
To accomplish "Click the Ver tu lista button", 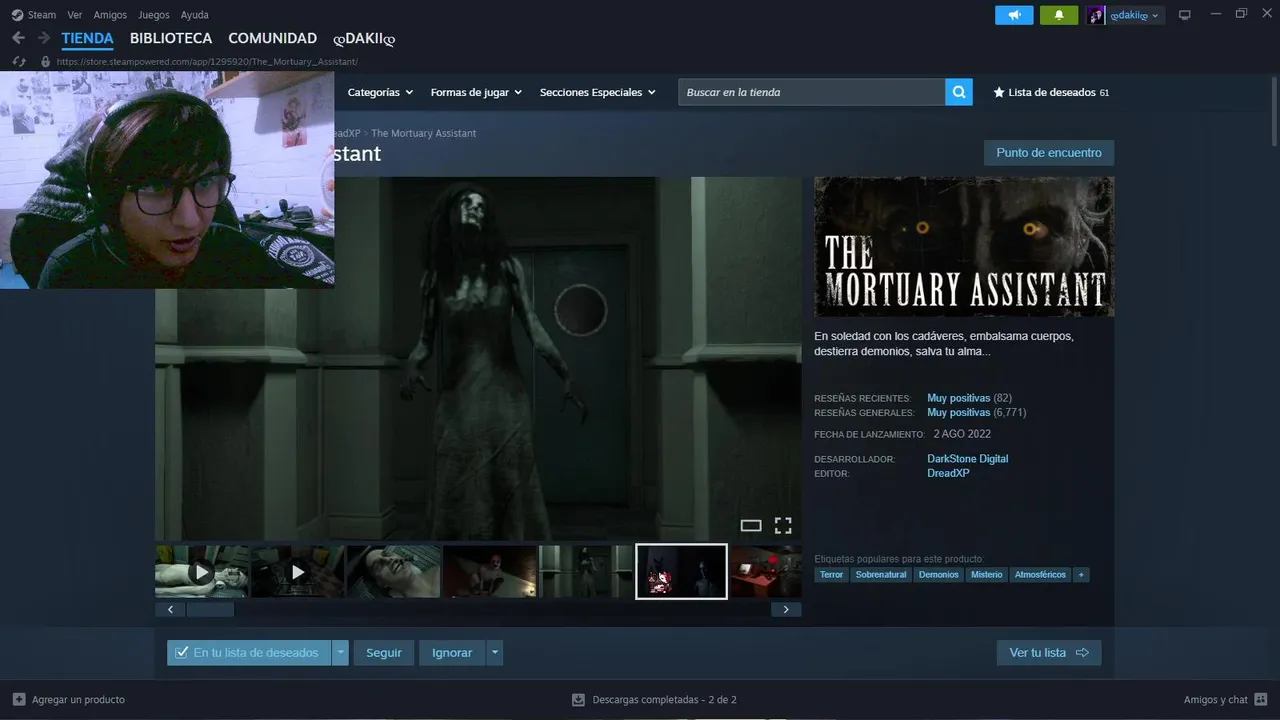I will coord(1049,653).
